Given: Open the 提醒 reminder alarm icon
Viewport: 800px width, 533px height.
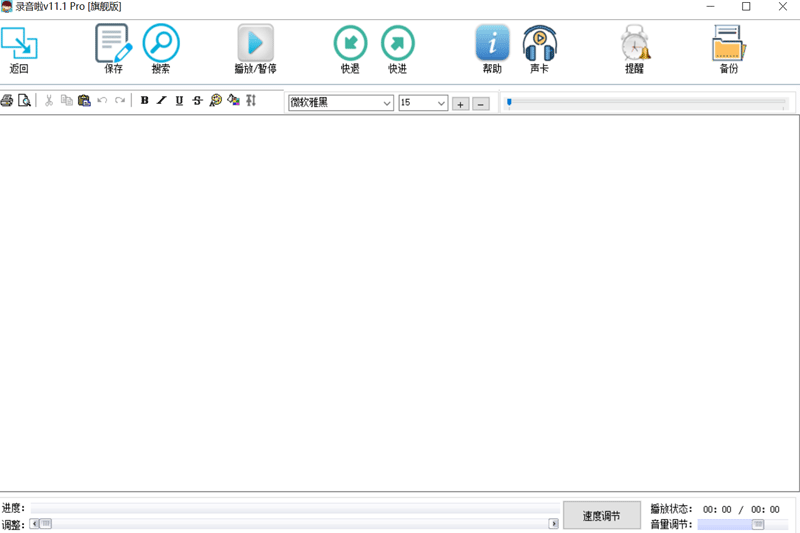Looking at the screenshot, I should coord(635,44).
